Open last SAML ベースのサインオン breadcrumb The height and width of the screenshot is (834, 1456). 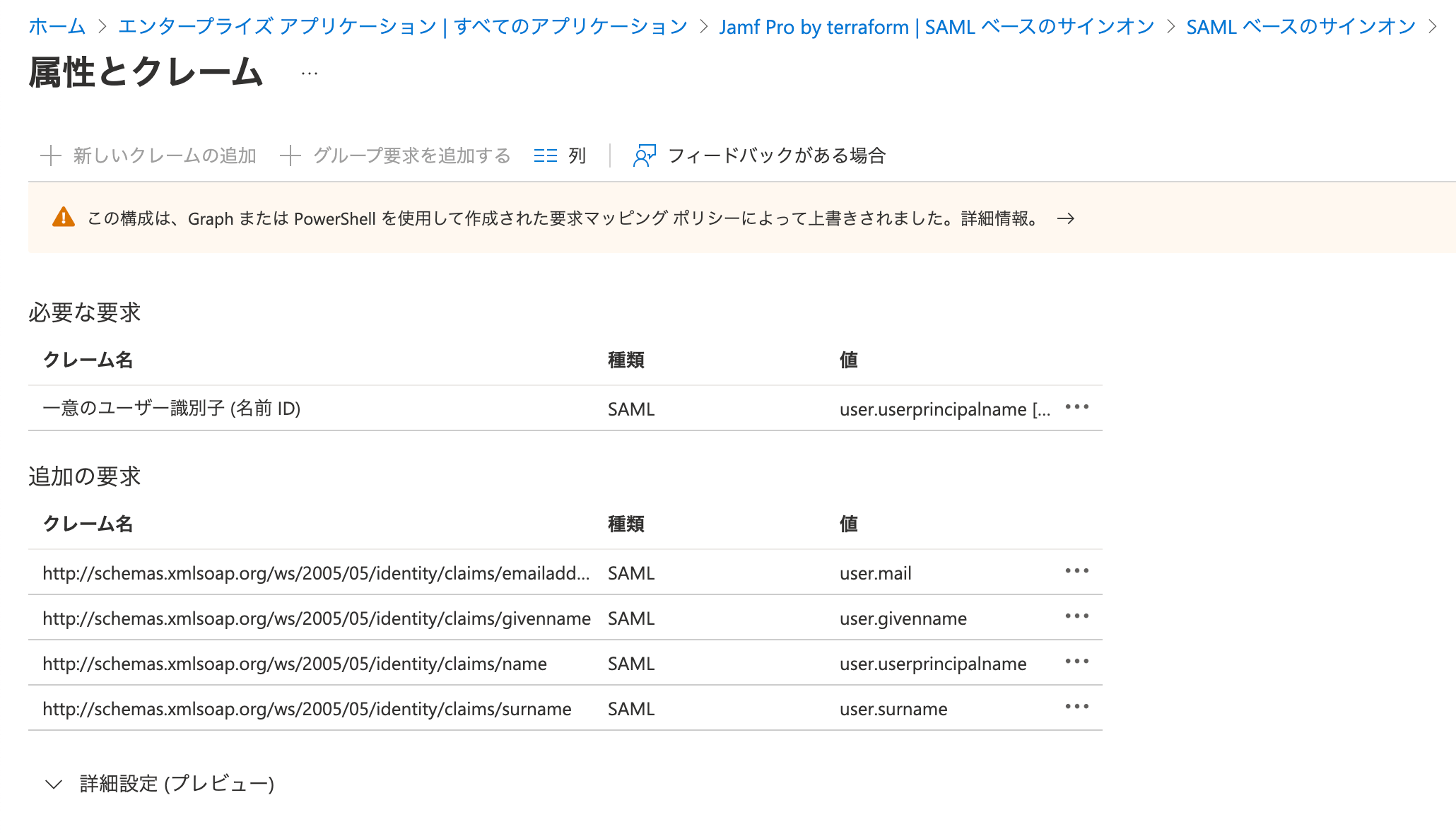[1301, 27]
